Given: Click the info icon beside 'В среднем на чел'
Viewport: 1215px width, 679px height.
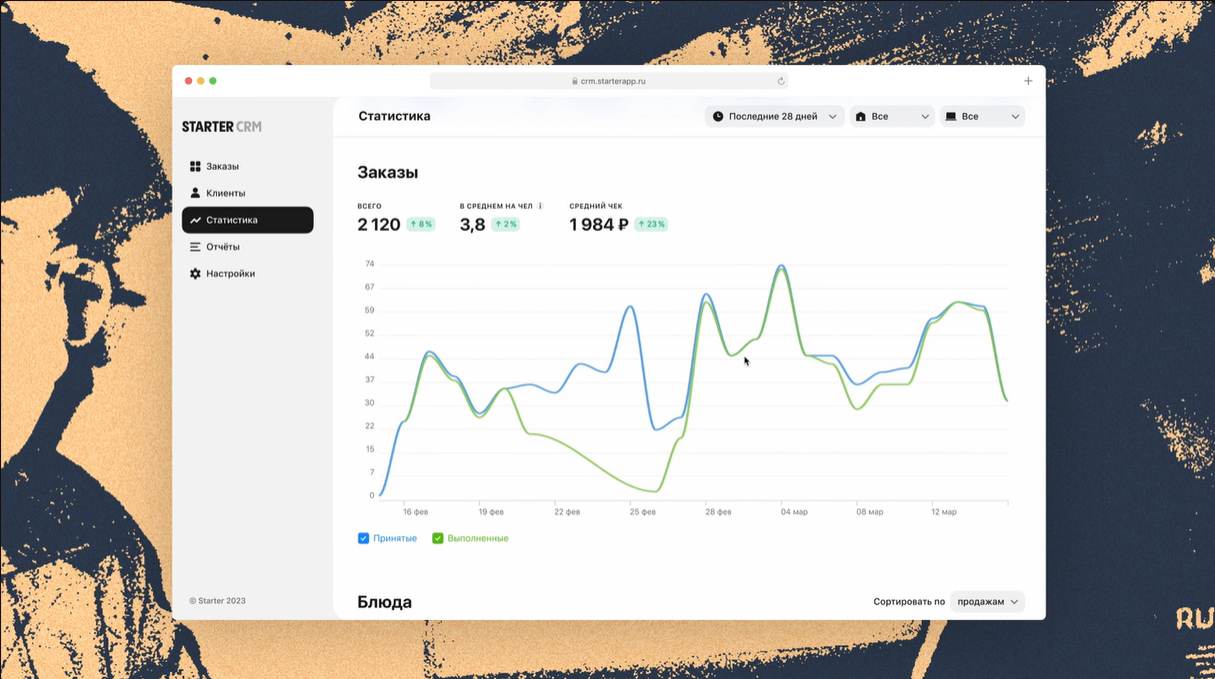Looking at the screenshot, I should pos(540,206).
